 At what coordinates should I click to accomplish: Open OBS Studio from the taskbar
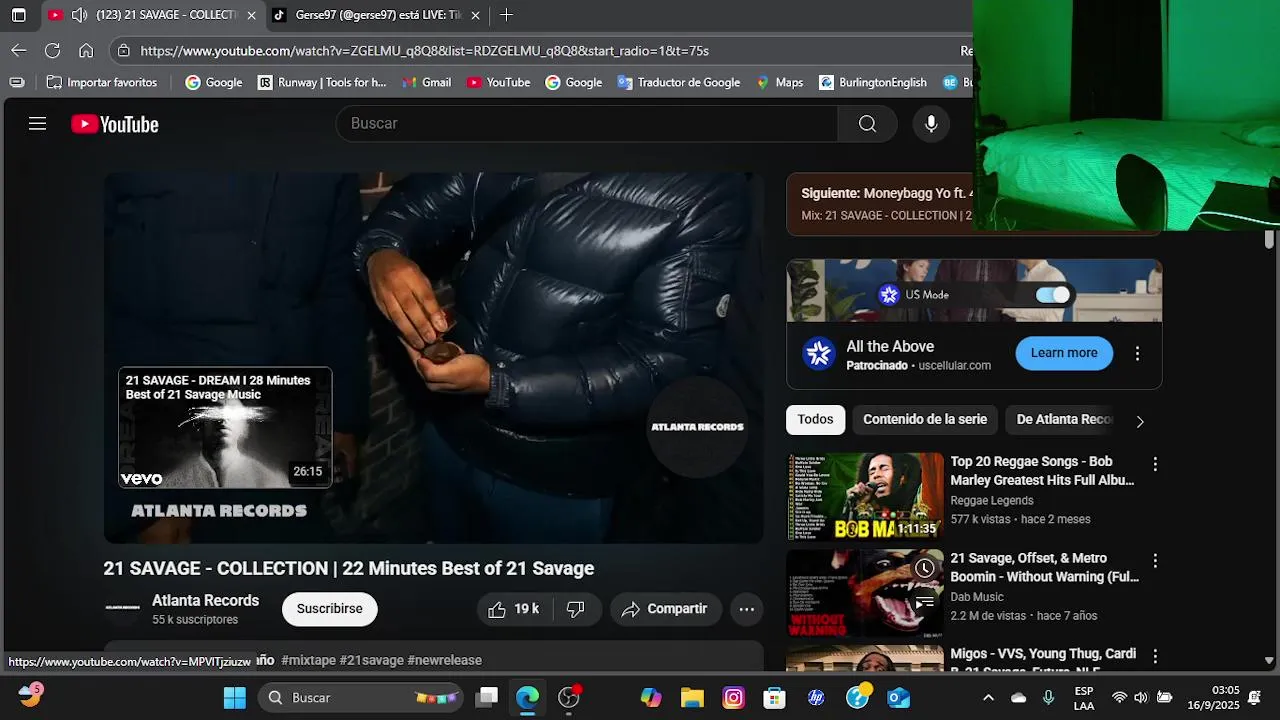569,697
